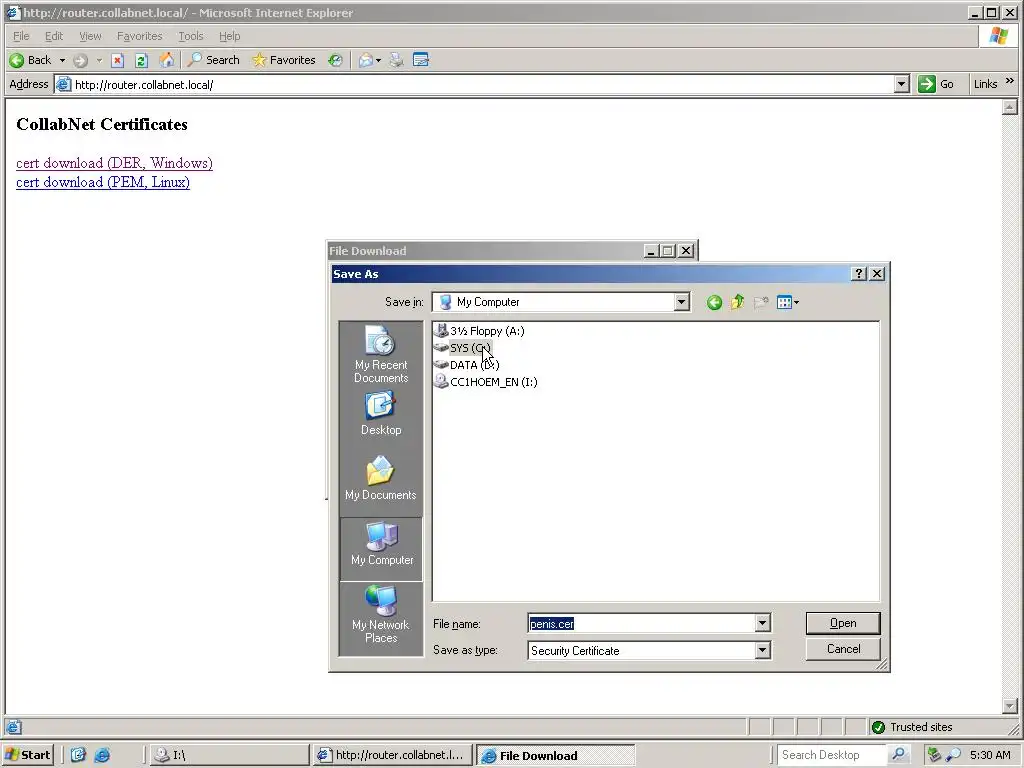Open the Search pane in IE toolbar
The image size is (1024, 768).
click(214, 60)
